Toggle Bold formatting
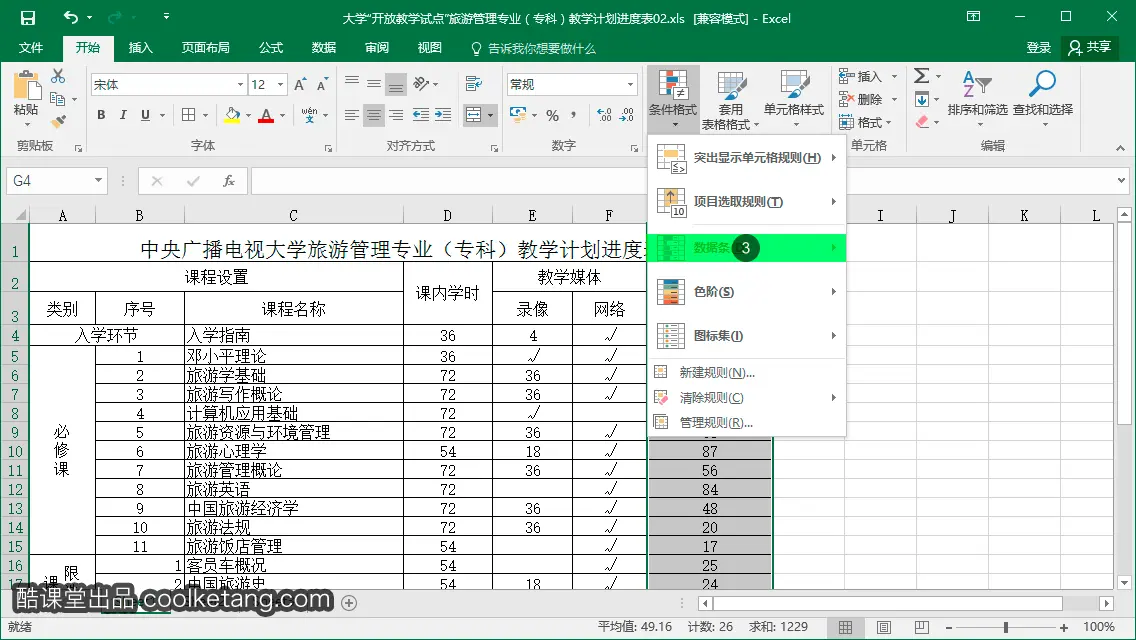 [x=101, y=115]
